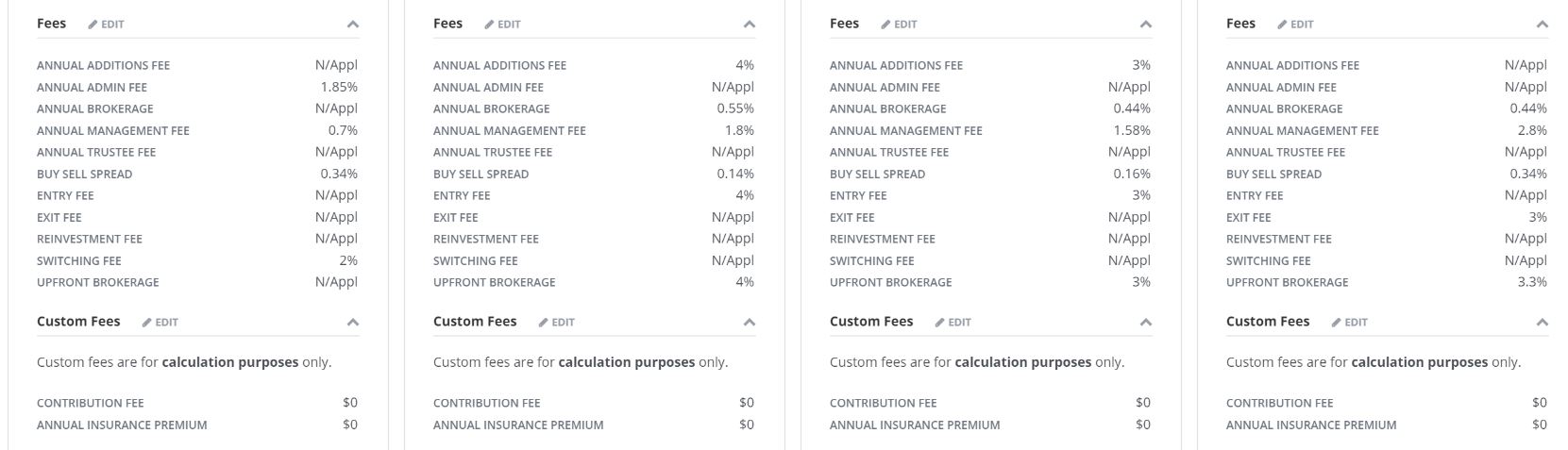Edit Fees in the leftmost card
The image size is (1568, 450).
click(107, 25)
